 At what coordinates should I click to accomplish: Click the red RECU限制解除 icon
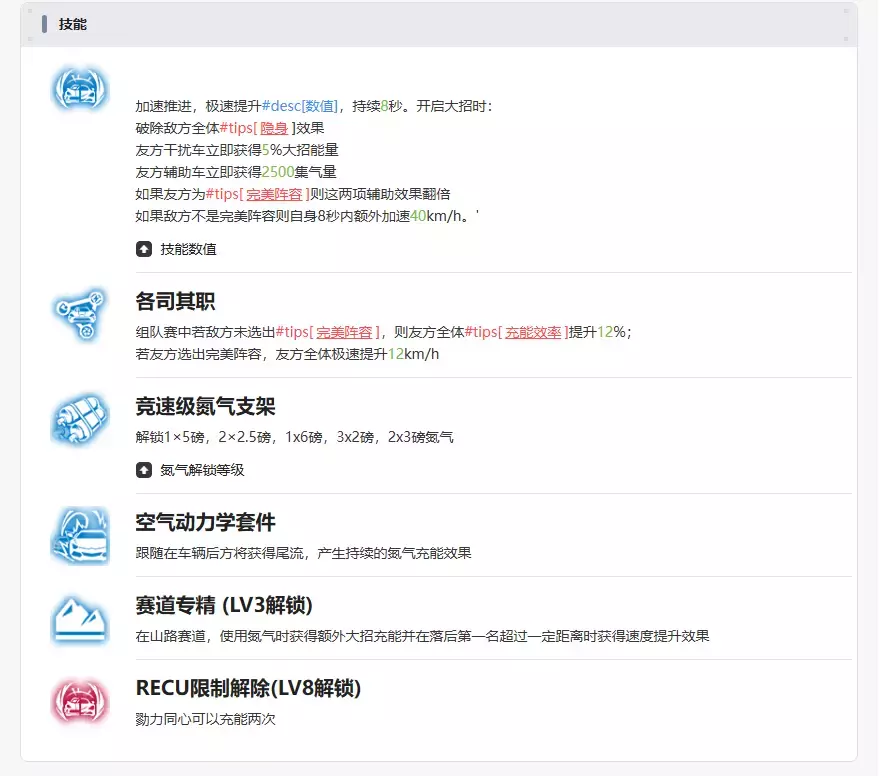click(79, 701)
